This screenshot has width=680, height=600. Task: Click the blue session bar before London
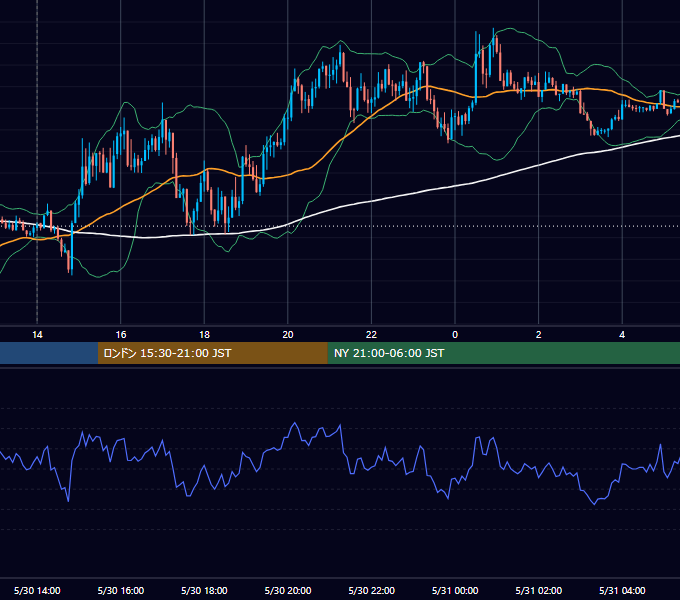[49, 353]
